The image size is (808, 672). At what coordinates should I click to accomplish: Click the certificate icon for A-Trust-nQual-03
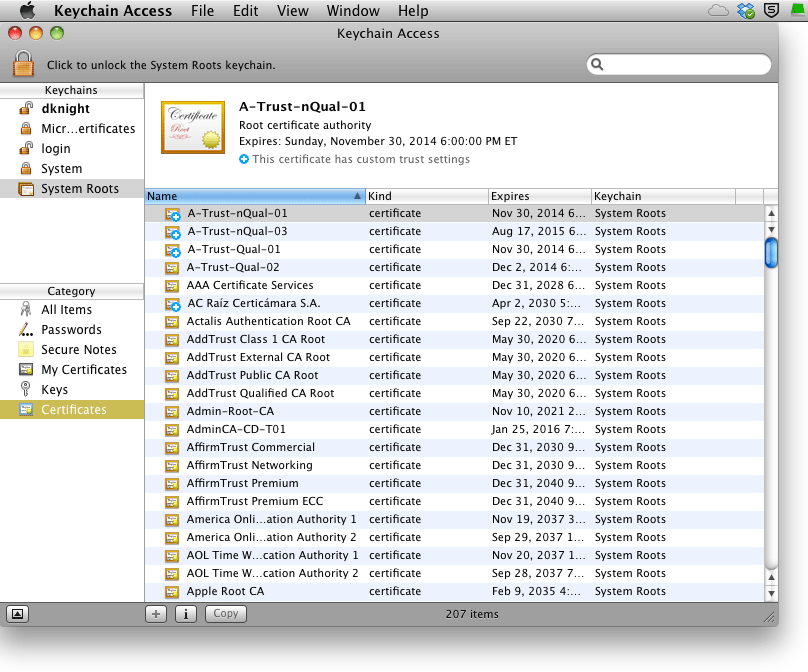pos(173,232)
